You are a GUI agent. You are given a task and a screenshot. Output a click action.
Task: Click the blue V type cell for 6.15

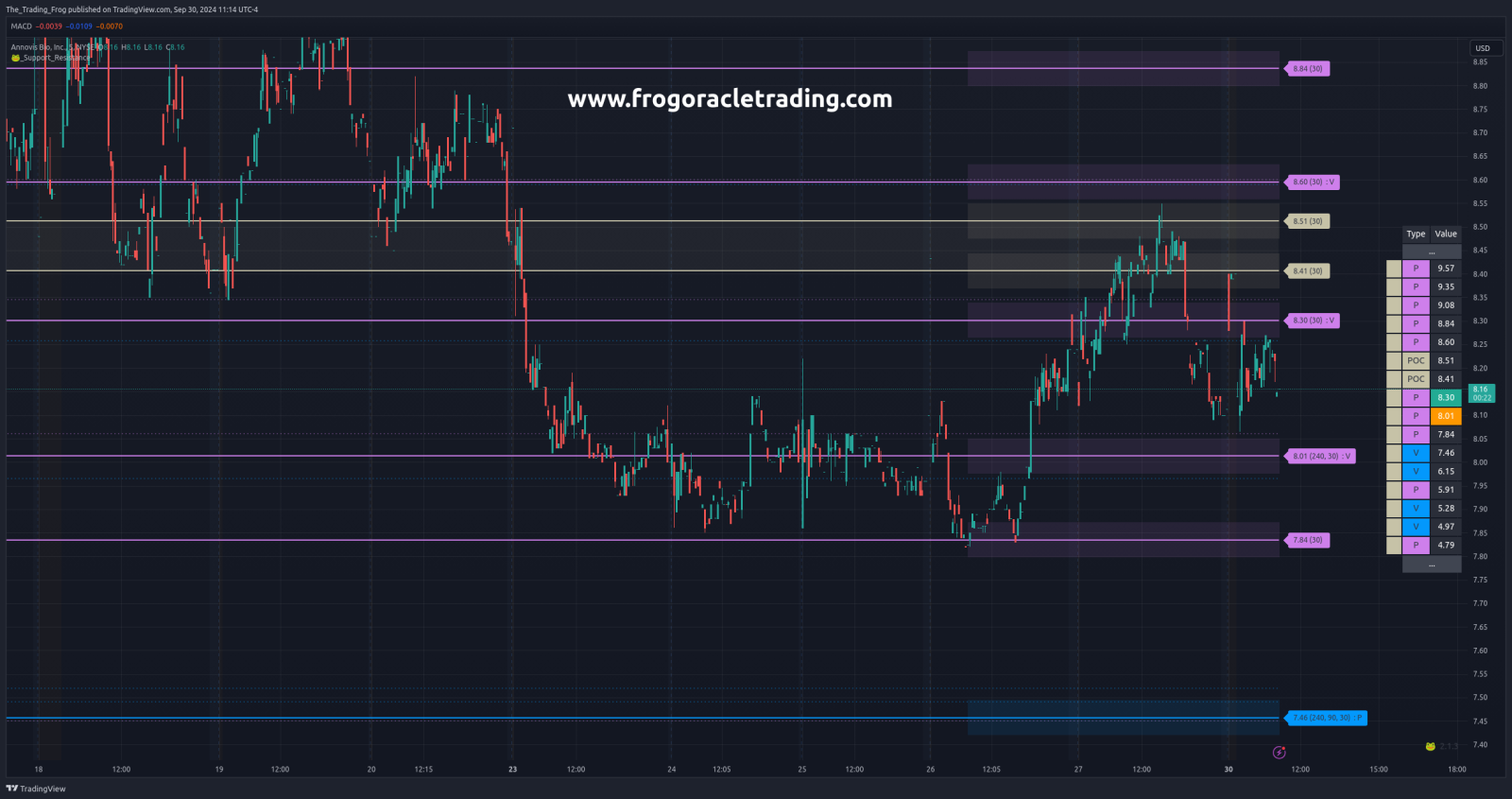pos(1416,471)
